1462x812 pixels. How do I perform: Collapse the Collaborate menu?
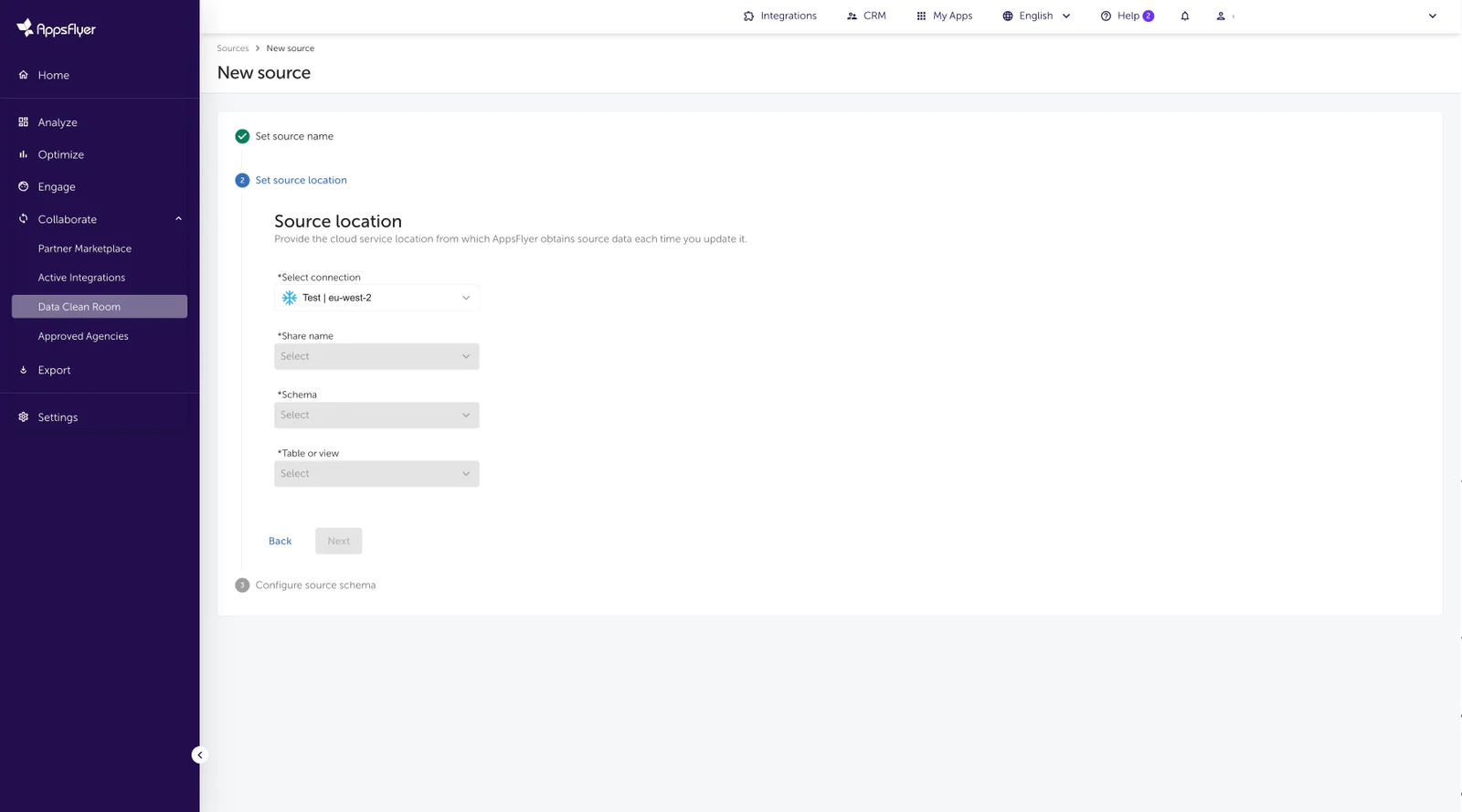178,219
